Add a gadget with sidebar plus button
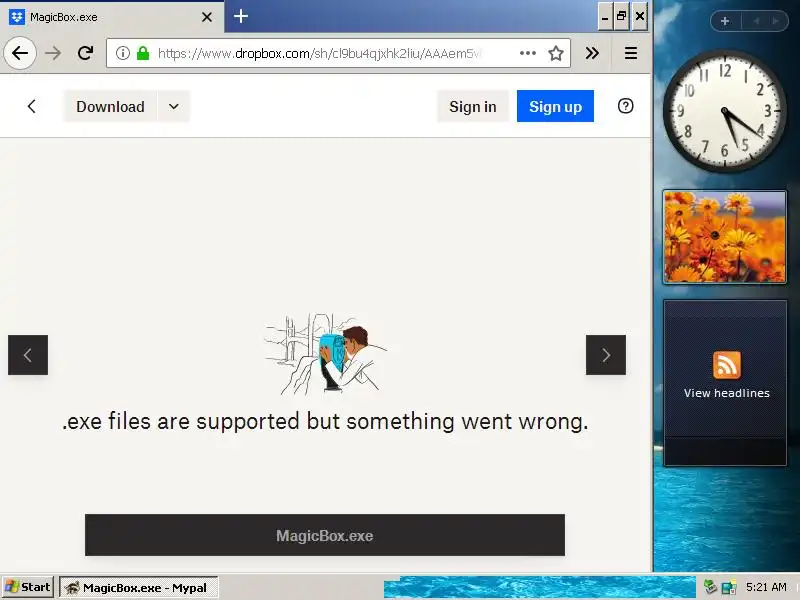Image resolution: width=800 pixels, height=600 pixels. pos(725,21)
